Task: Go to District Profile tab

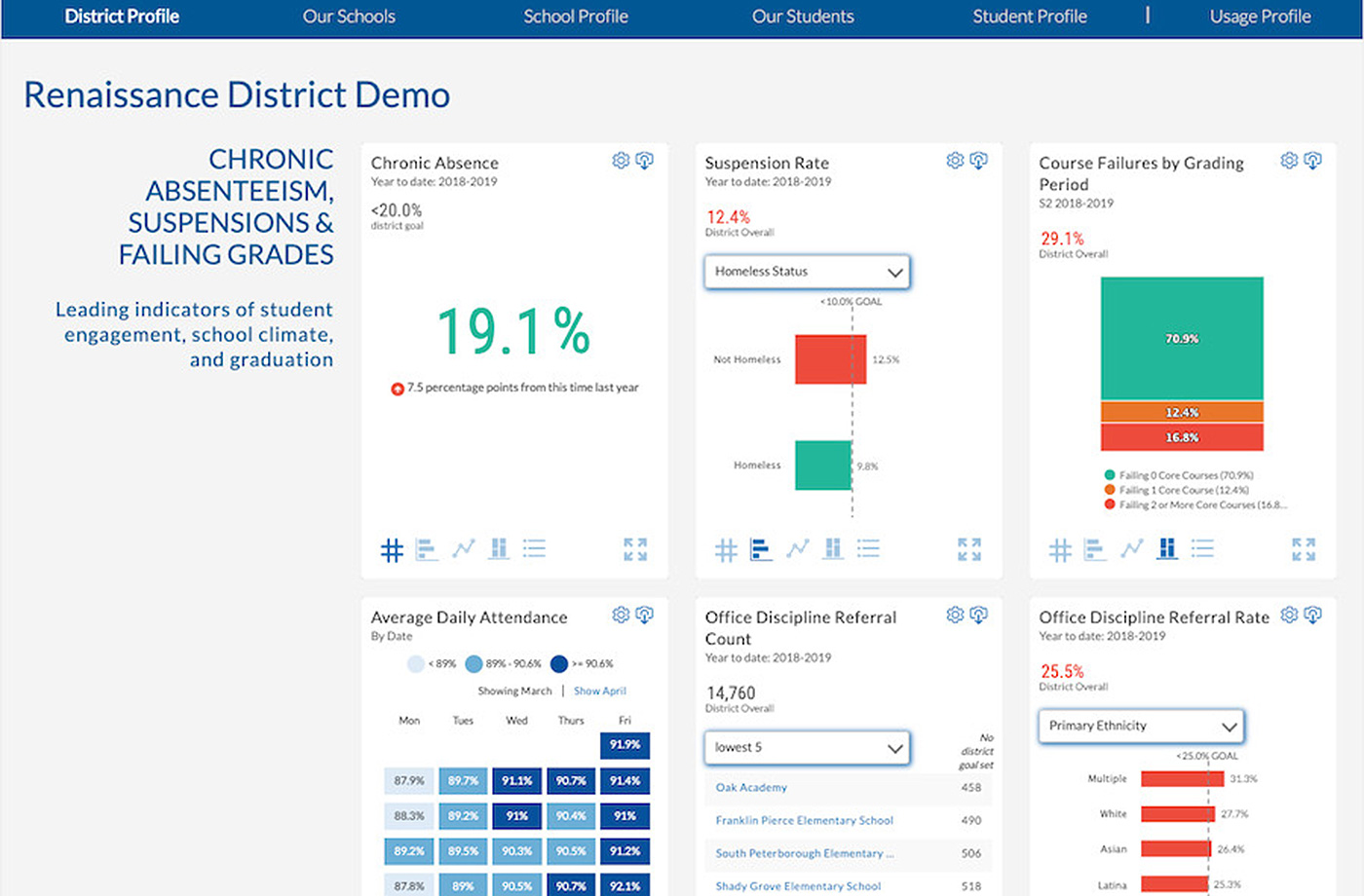Action: coord(122,17)
